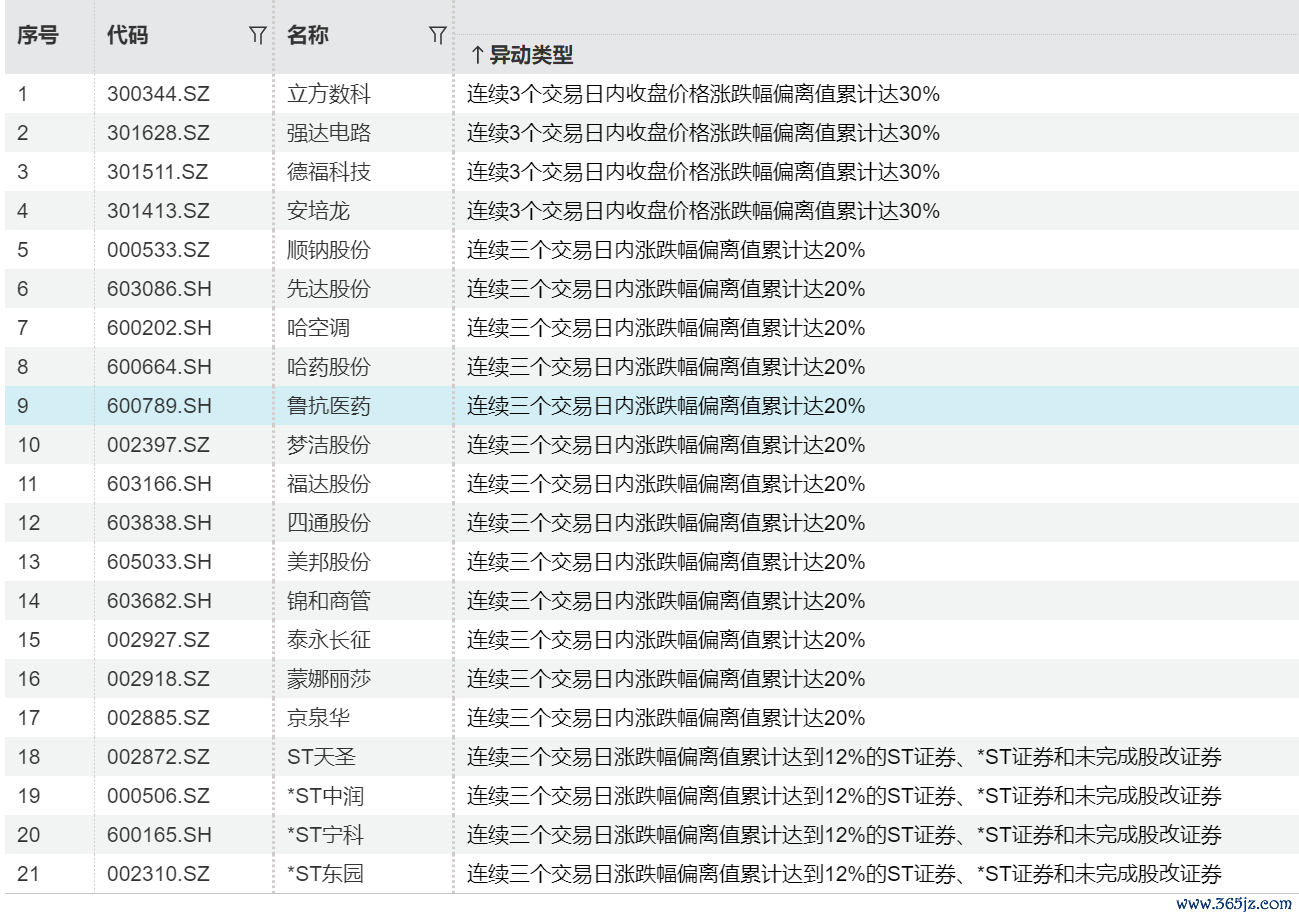The width and height of the screenshot is (1299, 919).
Task: Select stock name 美邦股份
Action: (329, 562)
